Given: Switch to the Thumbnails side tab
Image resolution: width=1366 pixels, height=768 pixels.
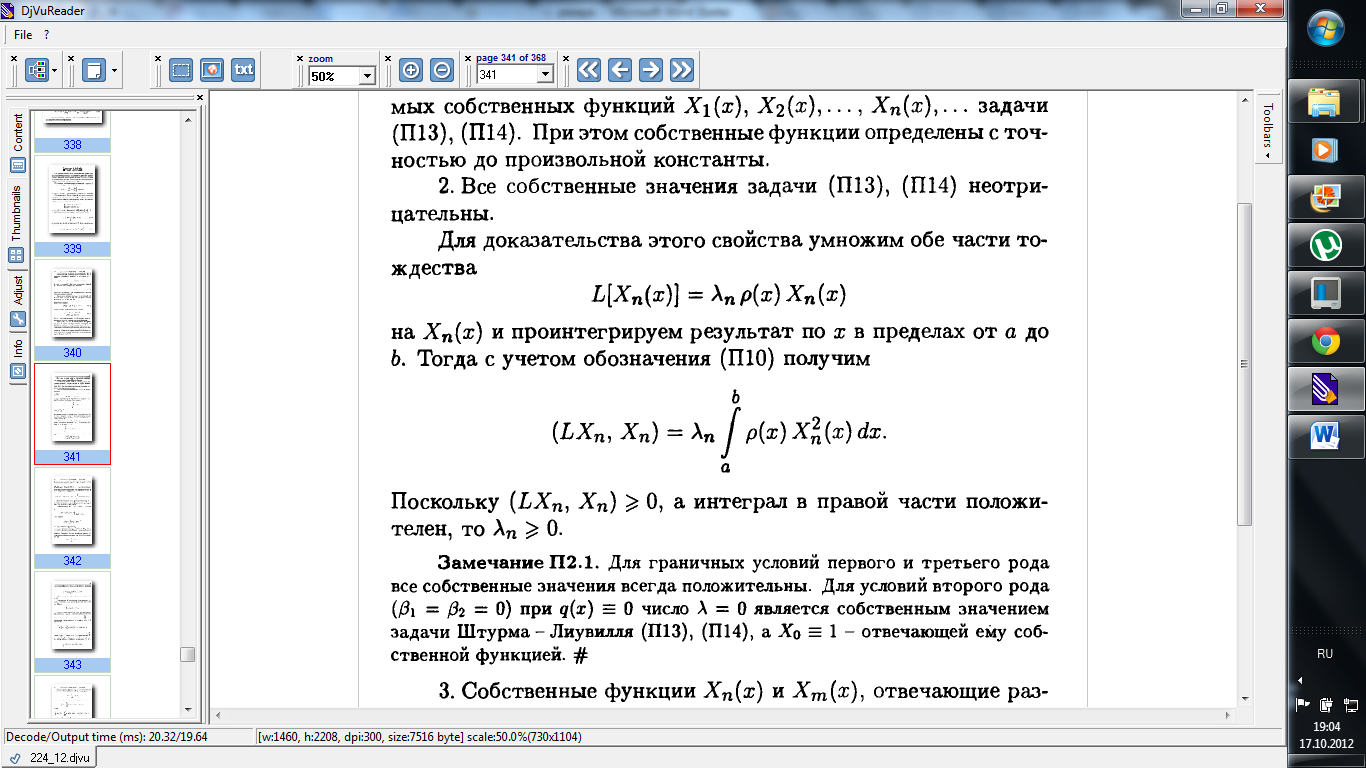Looking at the screenshot, I should tap(17, 224).
